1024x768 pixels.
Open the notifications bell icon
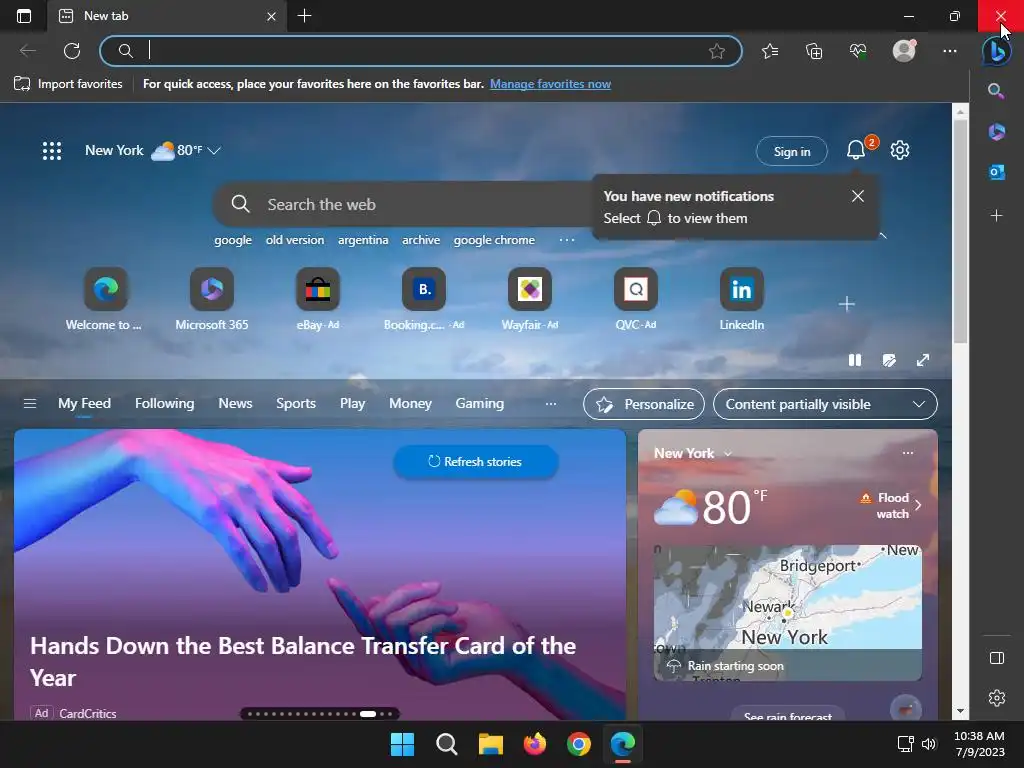(856, 150)
